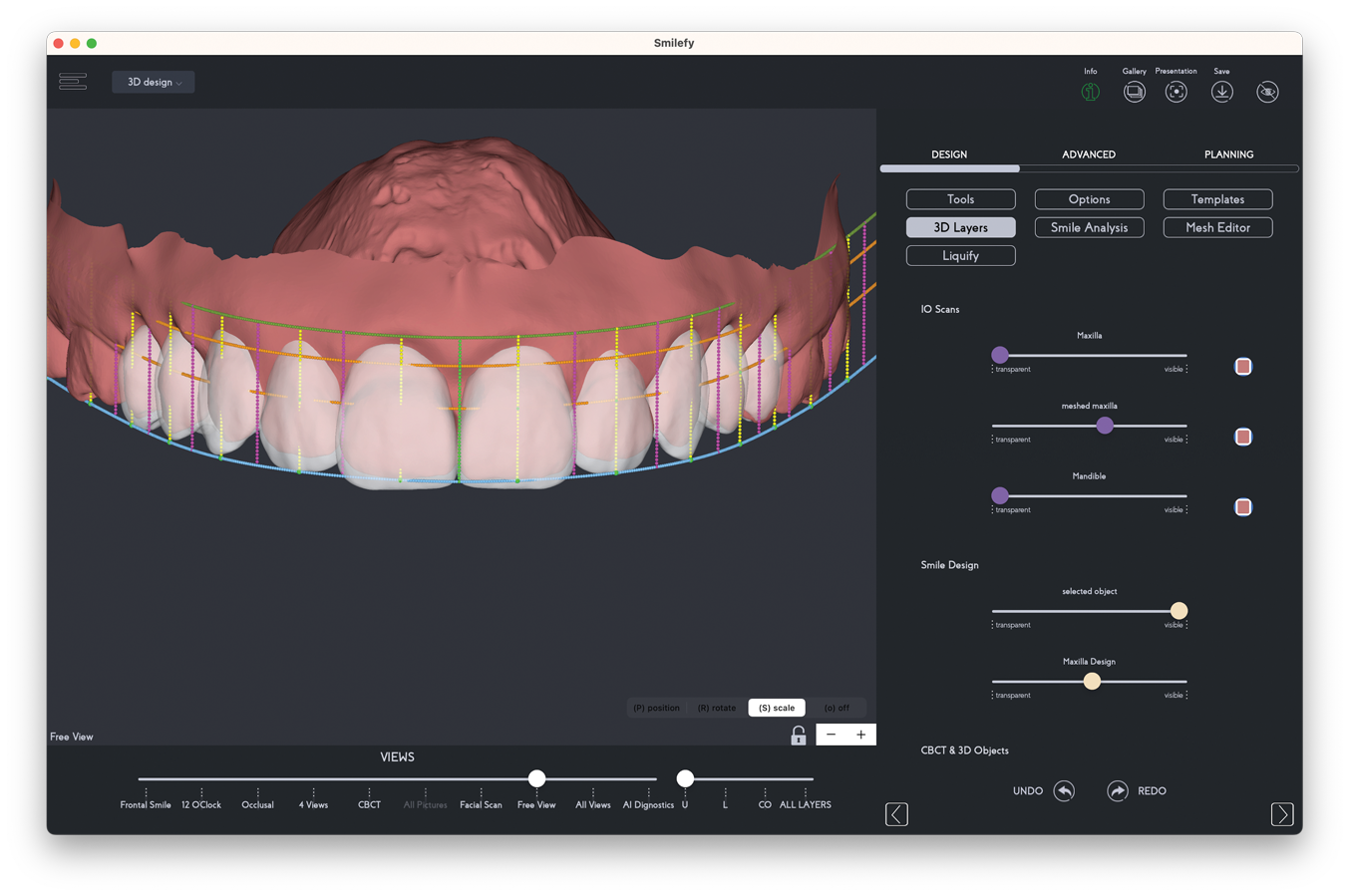Open the hamburger menu icon

(x=73, y=82)
